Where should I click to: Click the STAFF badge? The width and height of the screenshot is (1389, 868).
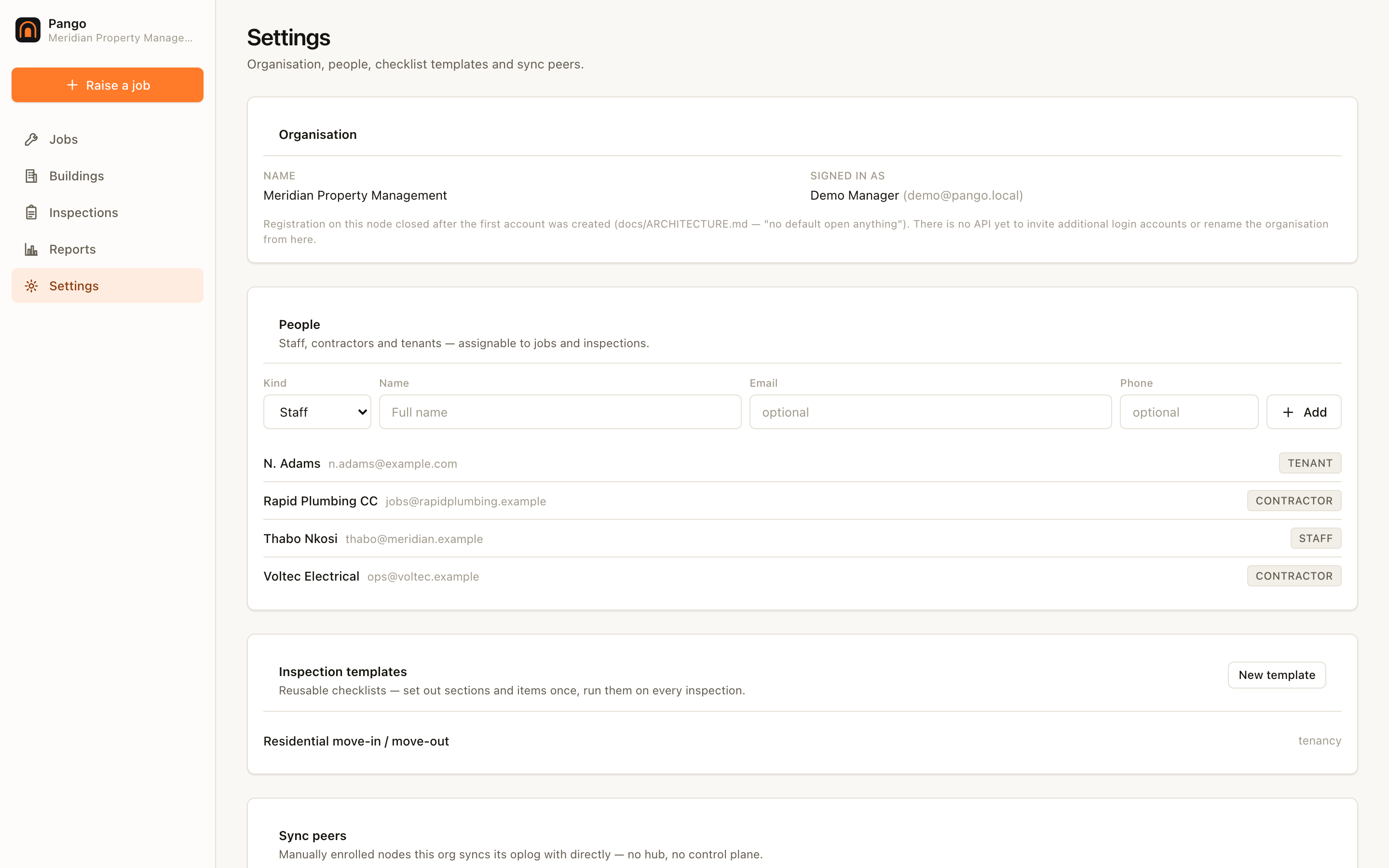(x=1316, y=539)
